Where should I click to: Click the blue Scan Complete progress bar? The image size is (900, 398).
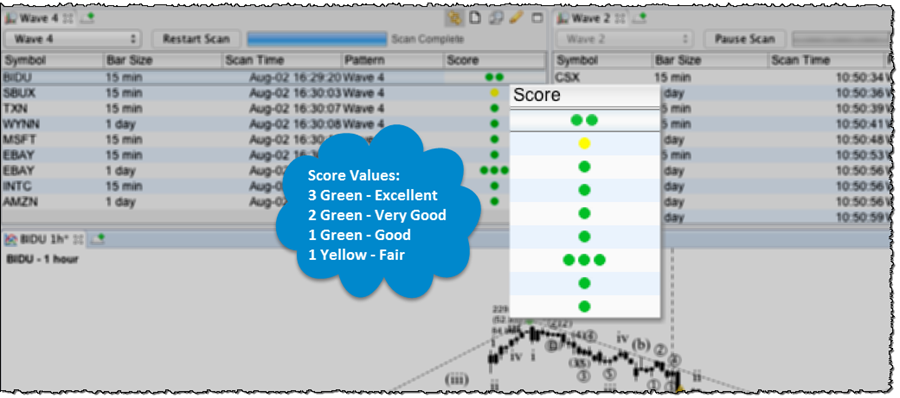click(317, 39)
